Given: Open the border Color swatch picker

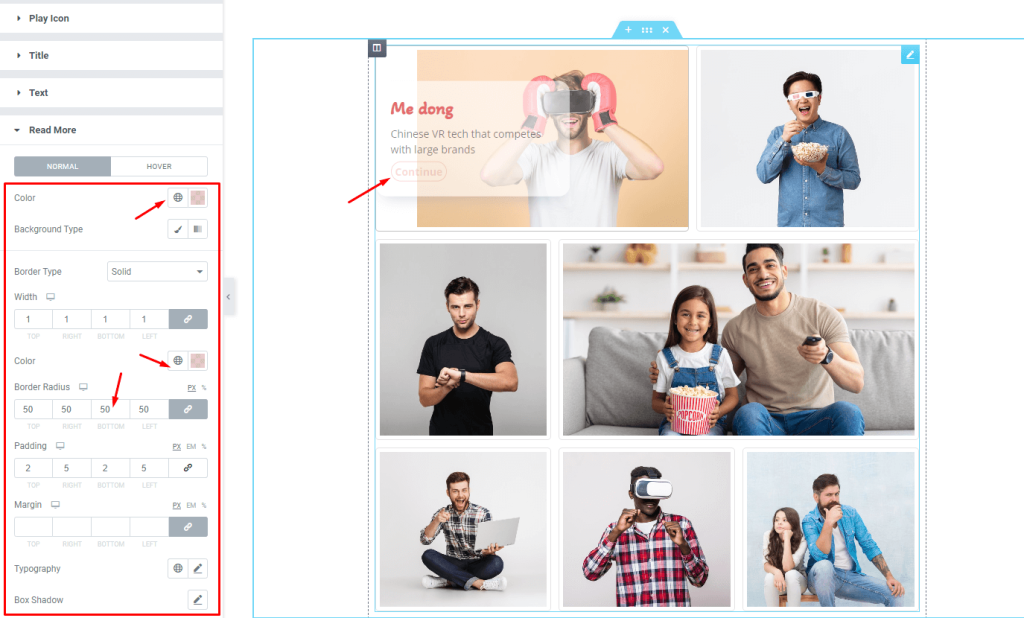Looking at the screenshot, I should point(198,361).
